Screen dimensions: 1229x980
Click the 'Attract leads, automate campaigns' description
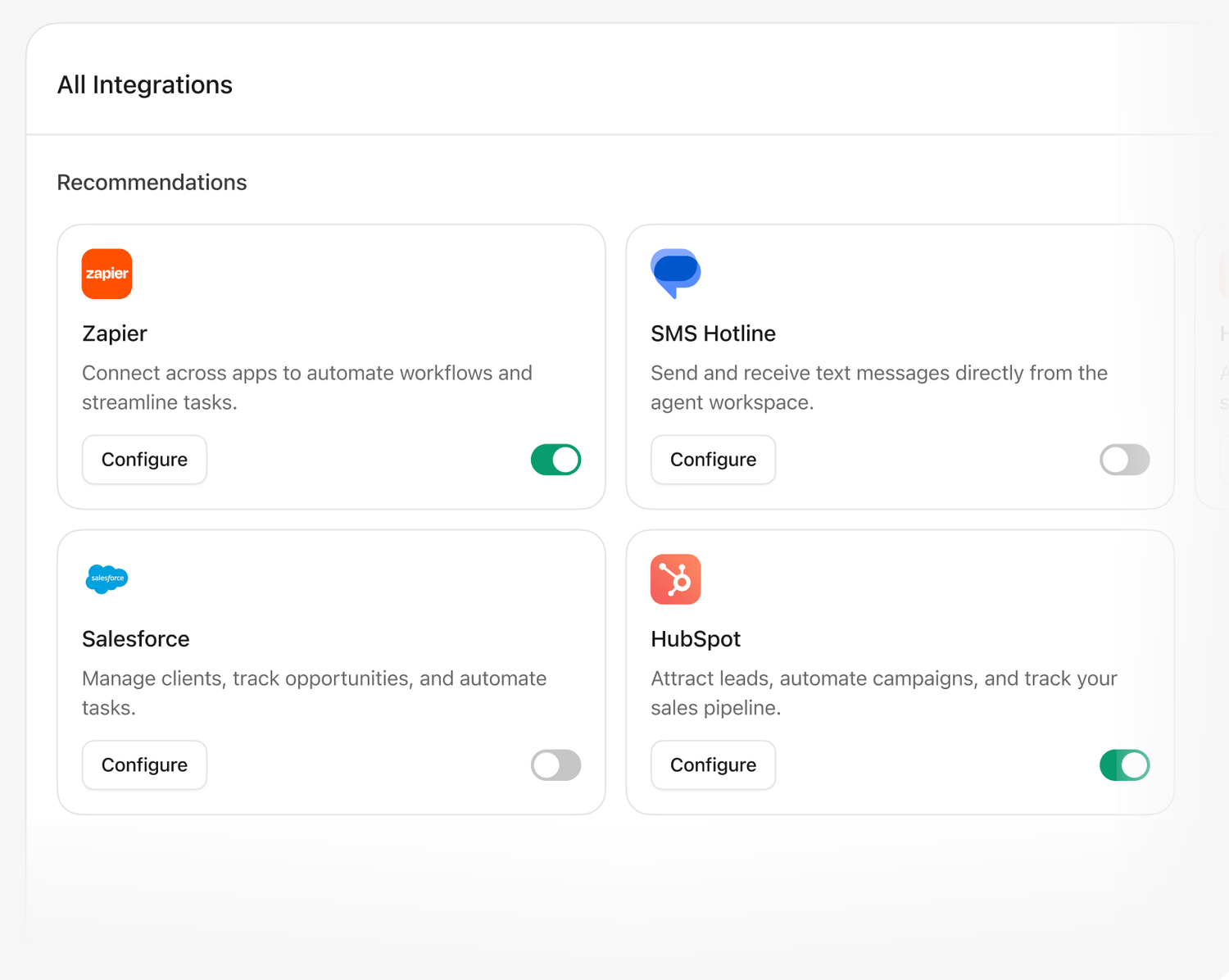[x=884, y=693]
